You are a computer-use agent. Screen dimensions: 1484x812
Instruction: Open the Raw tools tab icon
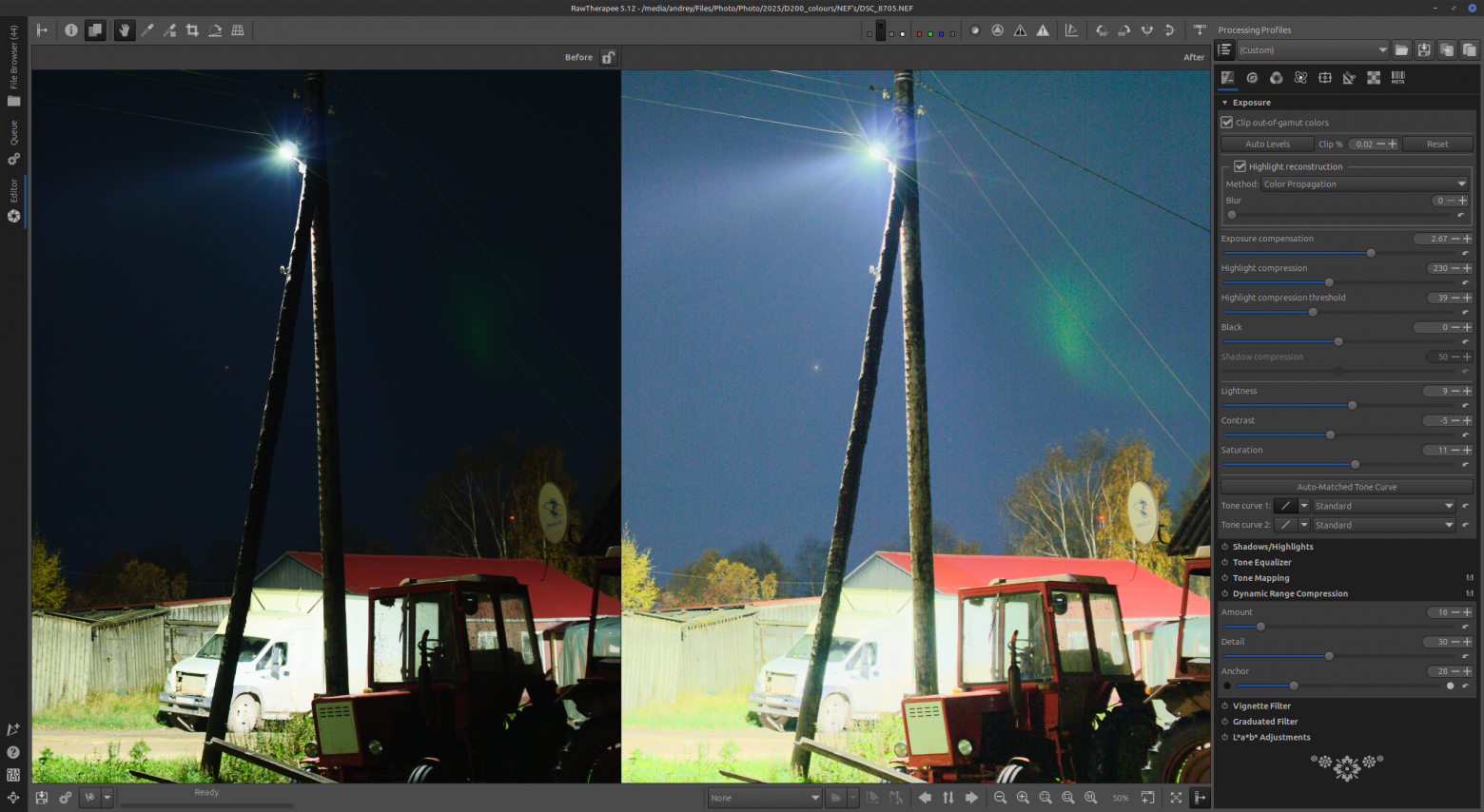(1374, 78)
